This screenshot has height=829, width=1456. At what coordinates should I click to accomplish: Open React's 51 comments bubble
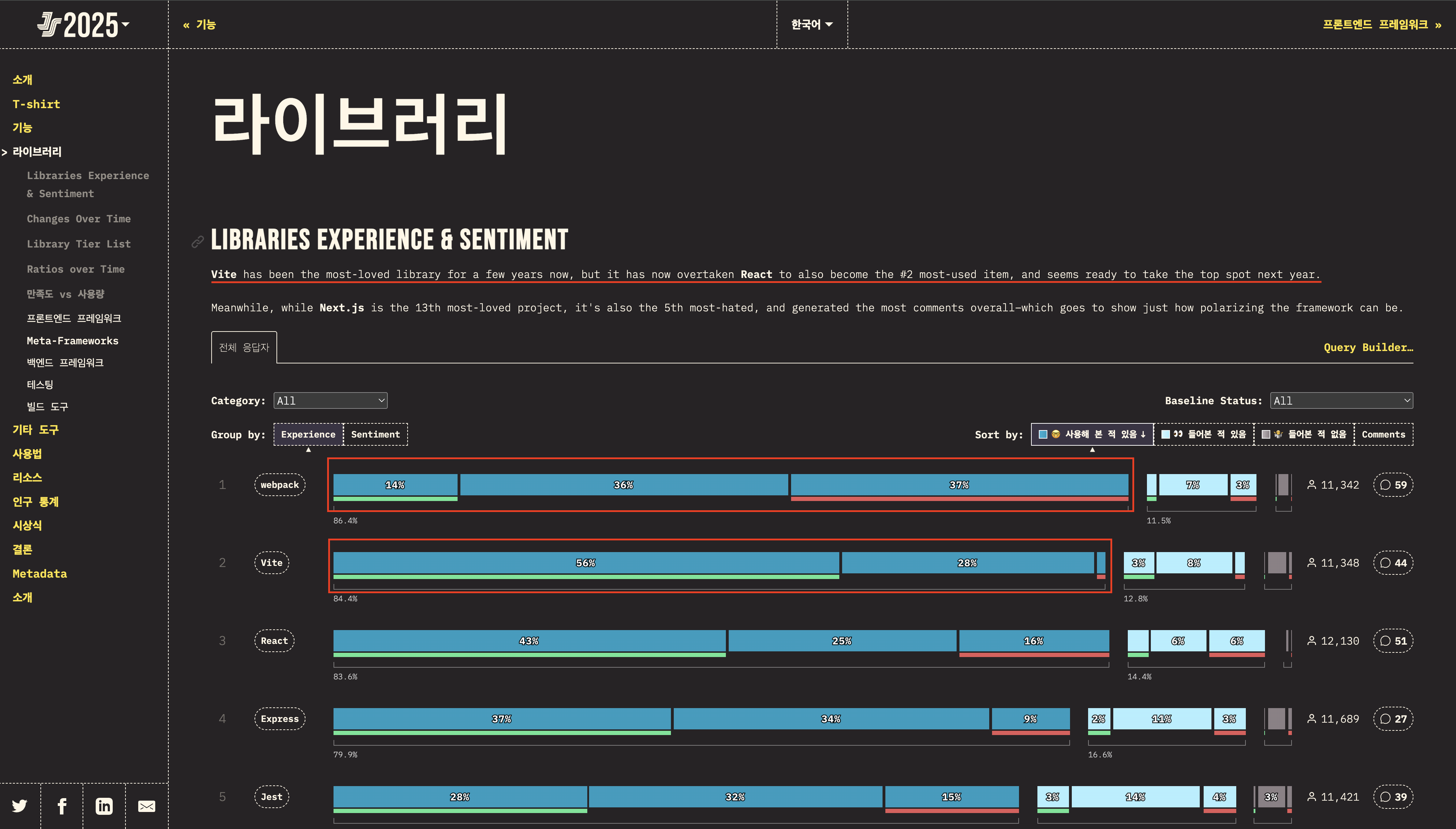click(x=1393, y=640)
